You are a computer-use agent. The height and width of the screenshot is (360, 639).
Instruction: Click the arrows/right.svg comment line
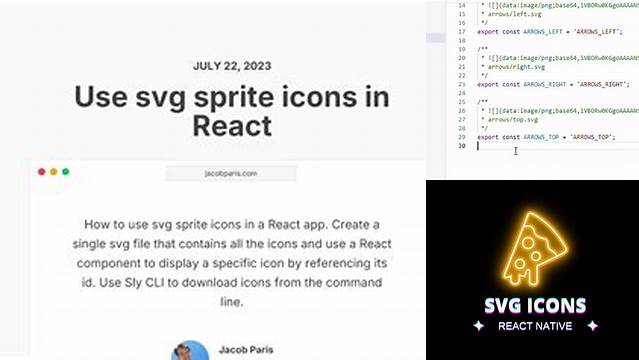click(x=513, y=67)
